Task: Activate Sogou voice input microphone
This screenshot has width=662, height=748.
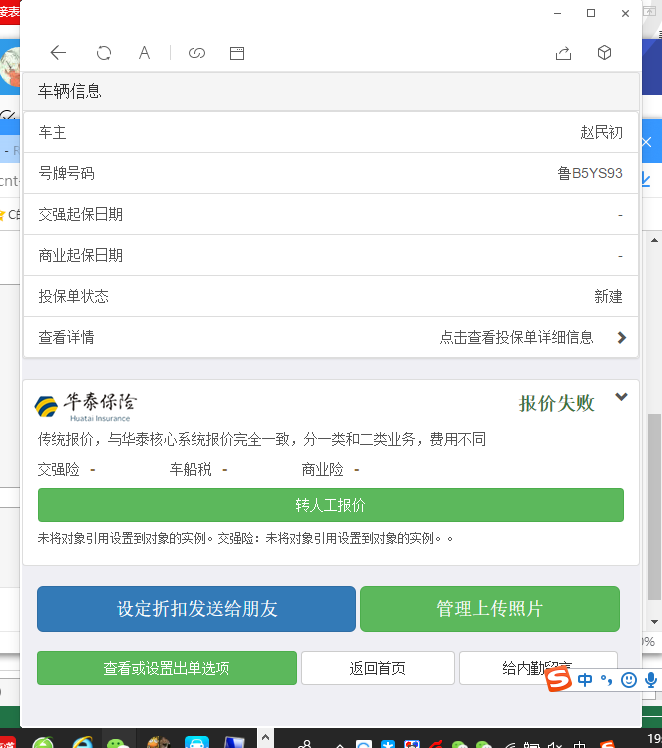Action: click(651, 679)
